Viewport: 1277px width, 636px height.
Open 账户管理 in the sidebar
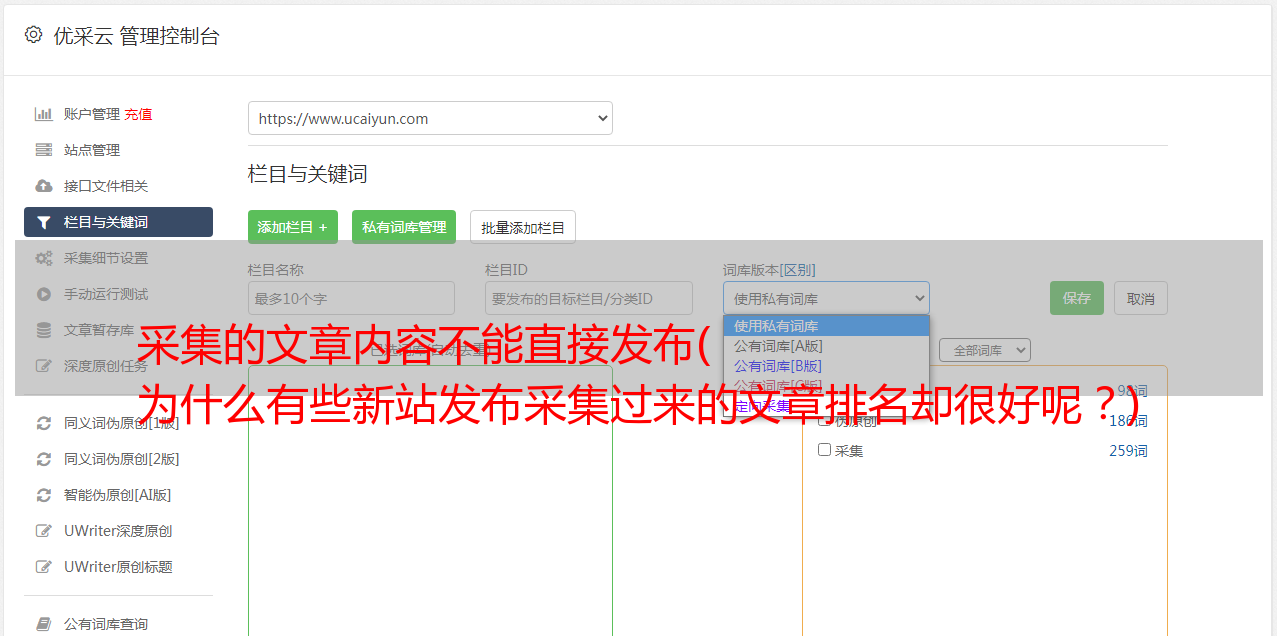point(92,114)
